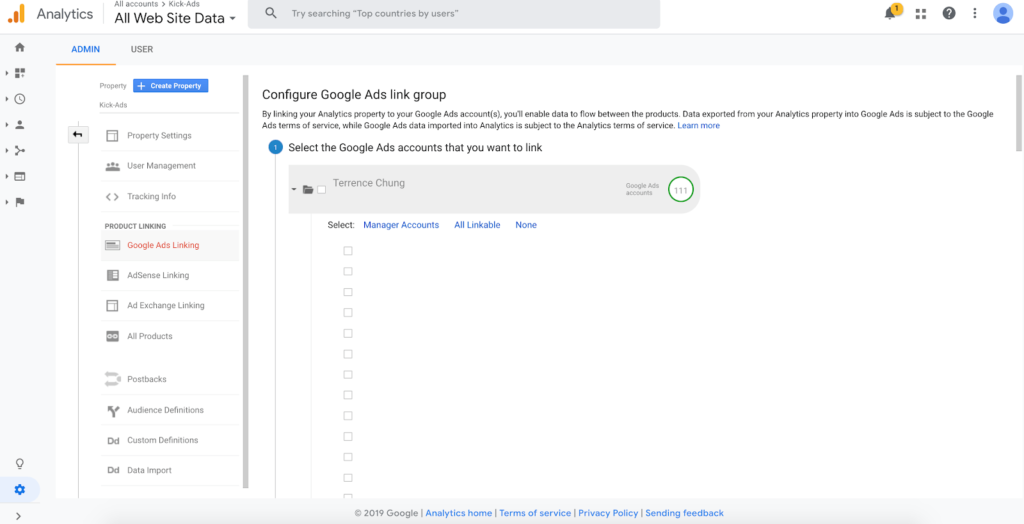Open the Acquisition branching icon
Screen dimensions: 1024x524
20,150
